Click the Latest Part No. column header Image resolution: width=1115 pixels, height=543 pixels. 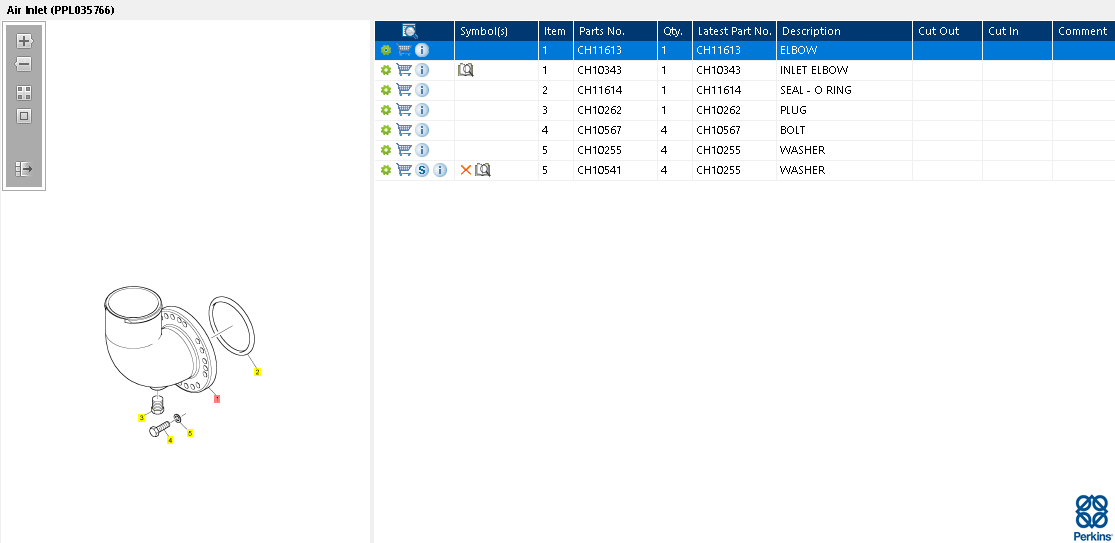(x=734, y=31)
